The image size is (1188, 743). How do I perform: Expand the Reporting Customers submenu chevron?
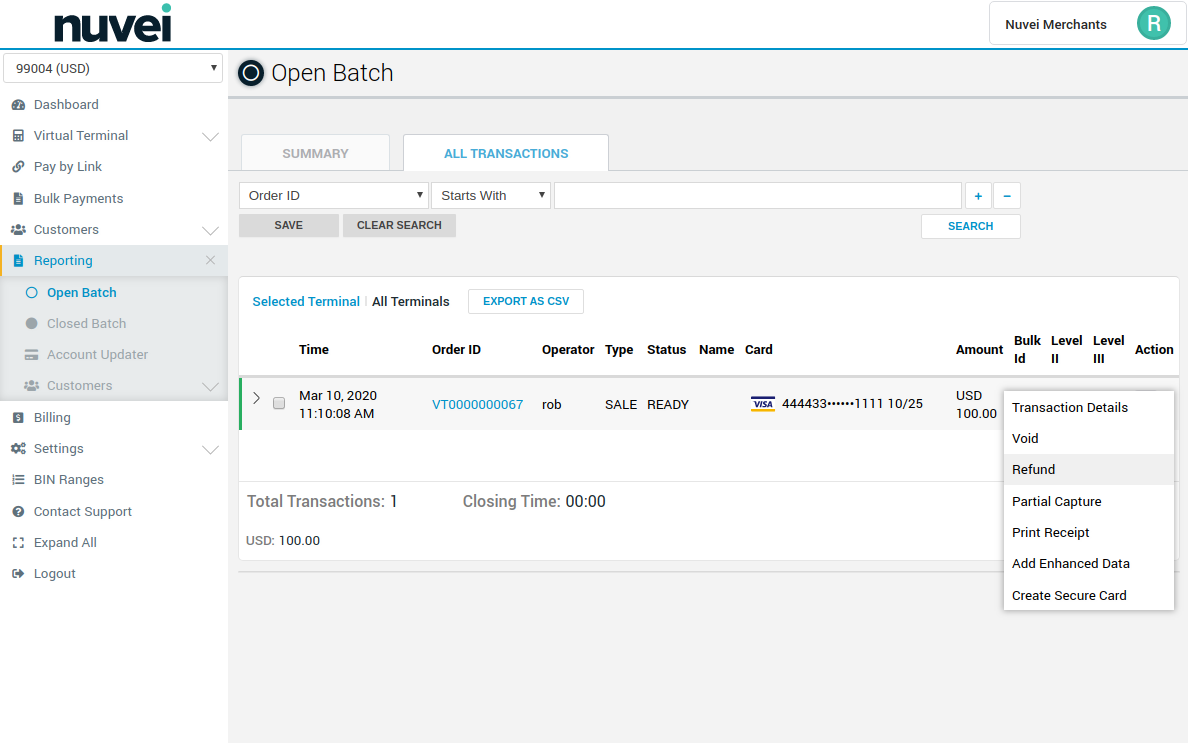pyautogui.click(x=210, y=386)
